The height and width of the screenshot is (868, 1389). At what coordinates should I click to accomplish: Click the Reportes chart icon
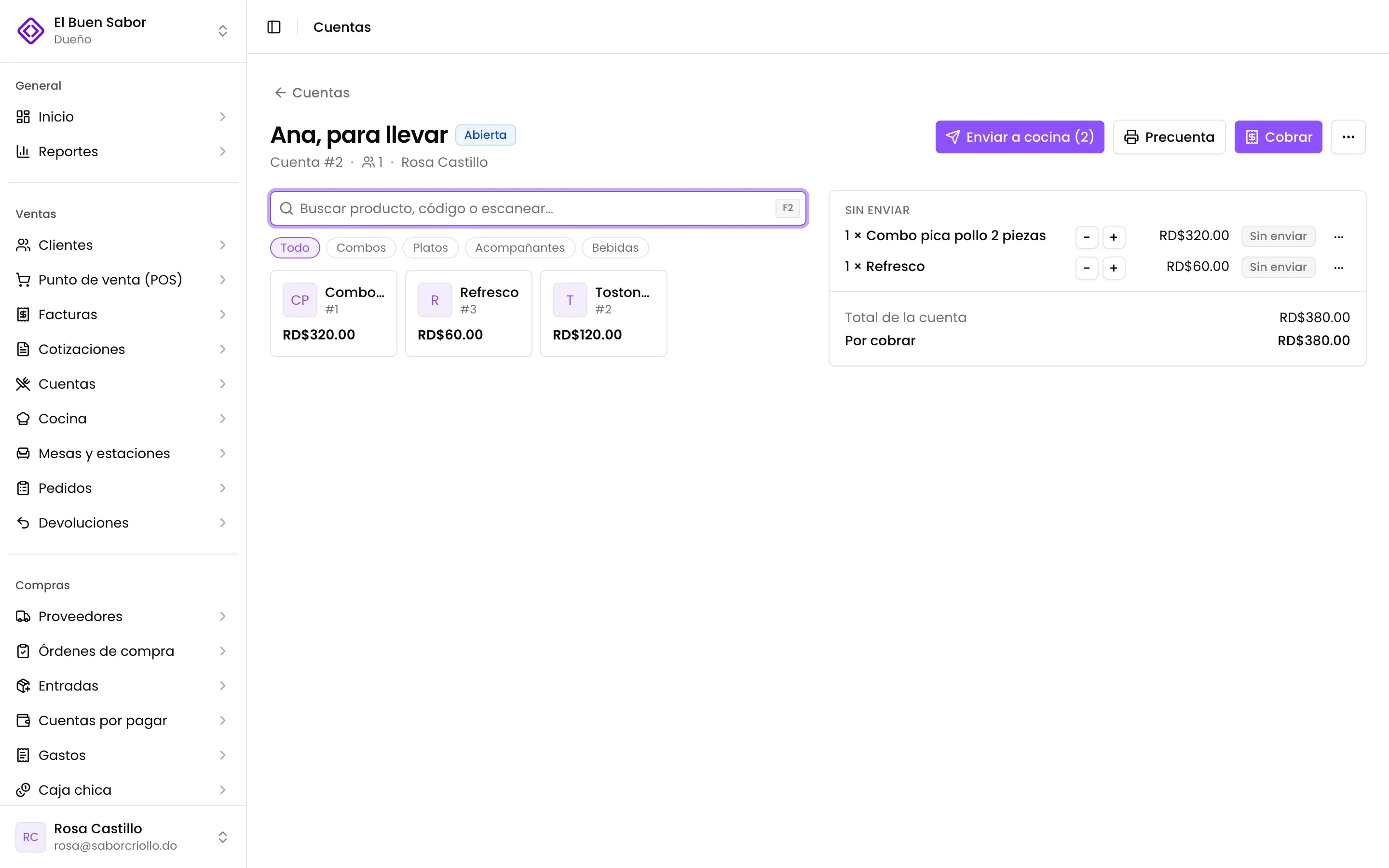click(23, 151)
